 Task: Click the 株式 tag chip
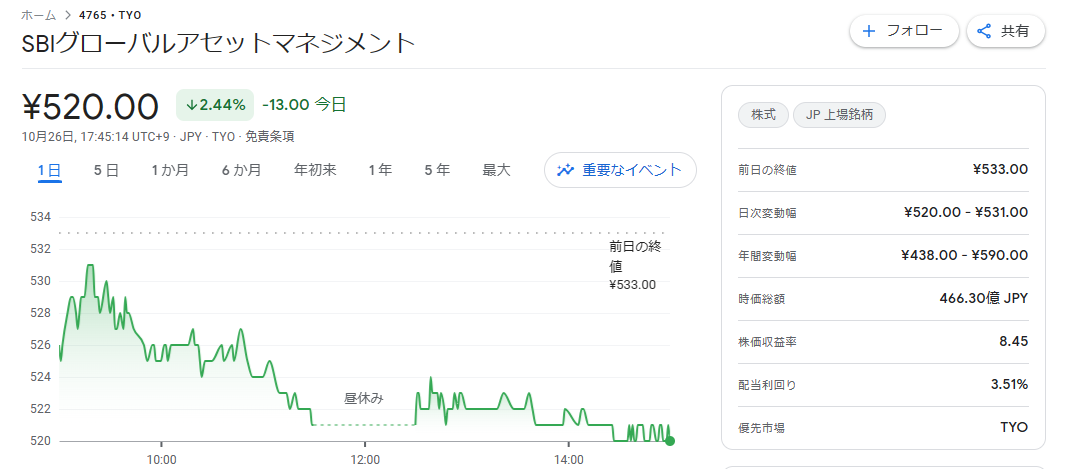click(x=763, y=115)
